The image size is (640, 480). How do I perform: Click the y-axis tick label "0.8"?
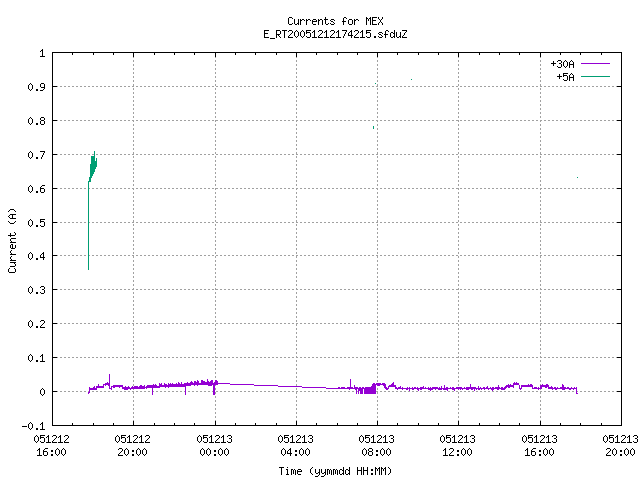click(x=36, y=121)
